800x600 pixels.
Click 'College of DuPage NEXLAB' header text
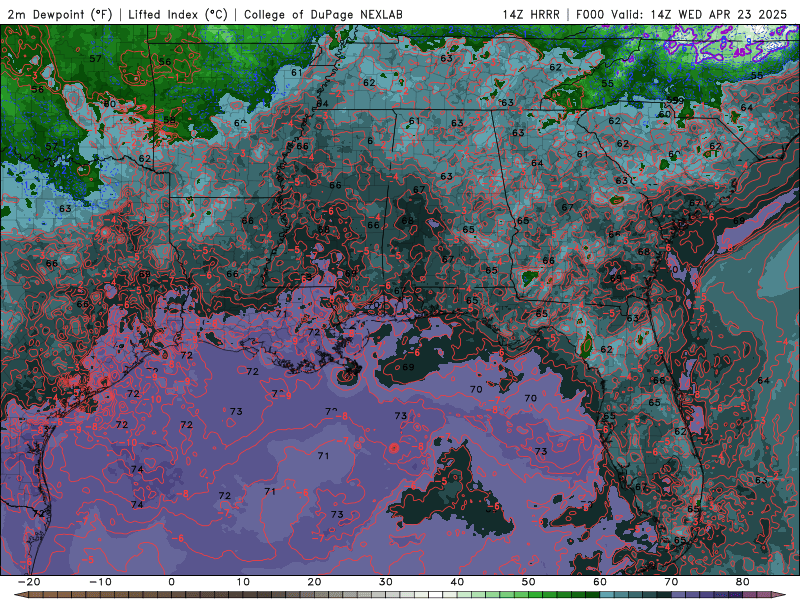[323, 14]
